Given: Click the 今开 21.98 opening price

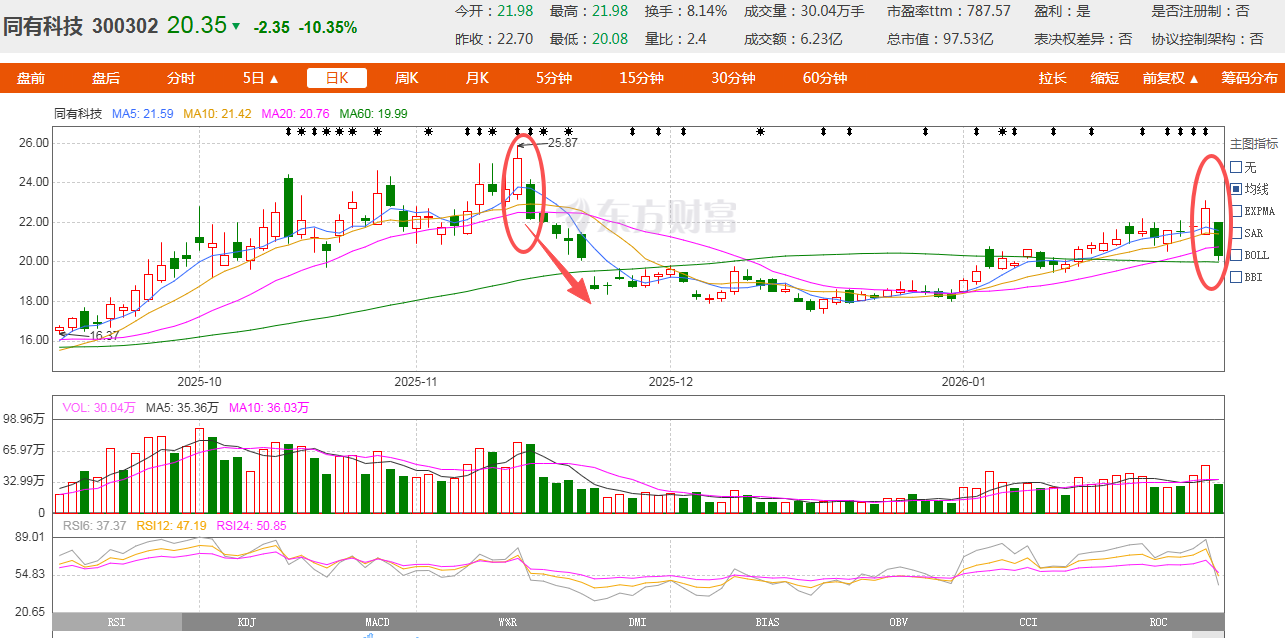Looking at the screenshot, I should tap(494, 11).
